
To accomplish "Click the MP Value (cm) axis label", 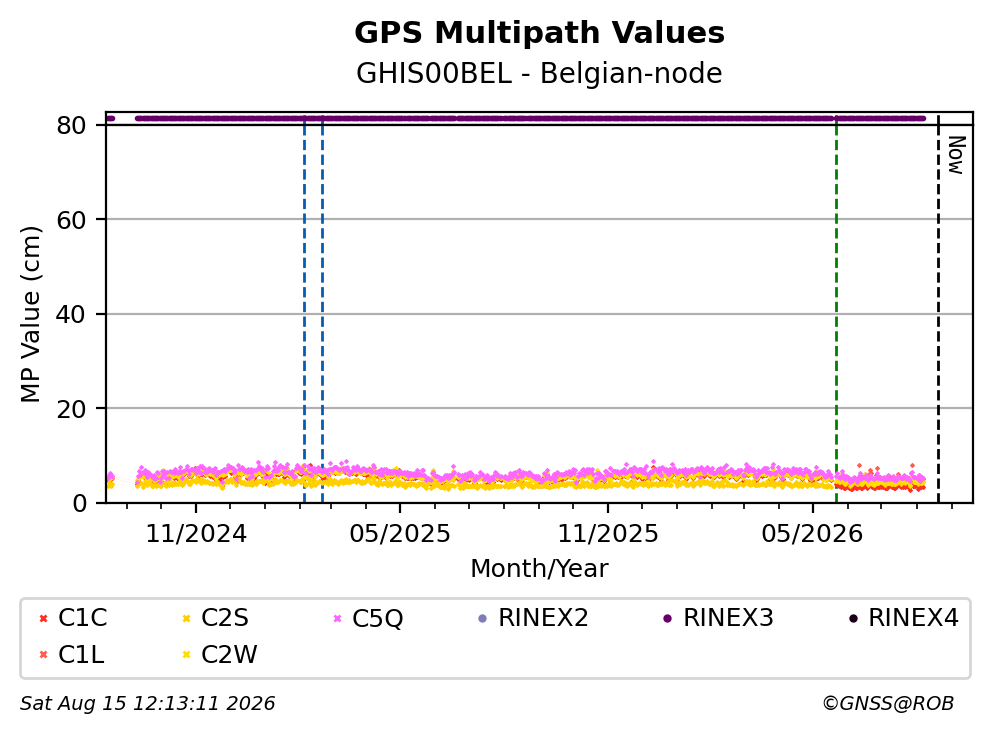I will [x=30, y=314].
